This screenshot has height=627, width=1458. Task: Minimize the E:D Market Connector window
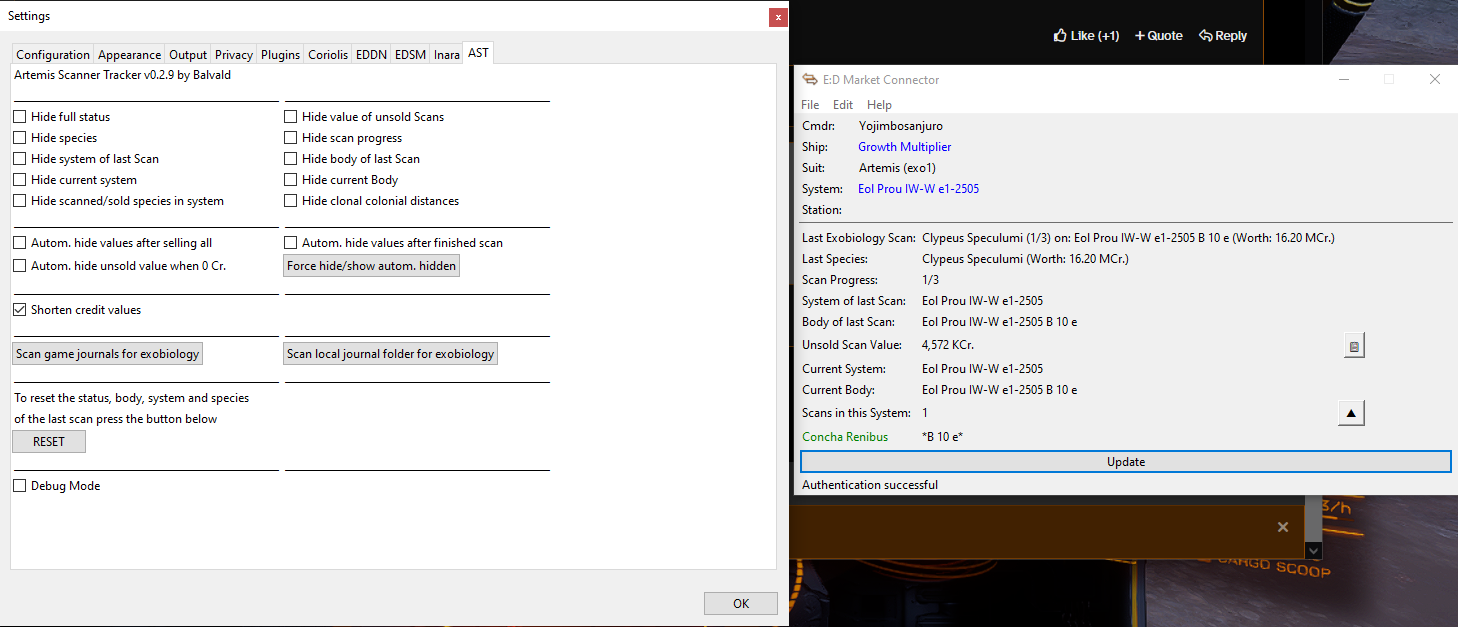pos(1343,80)
